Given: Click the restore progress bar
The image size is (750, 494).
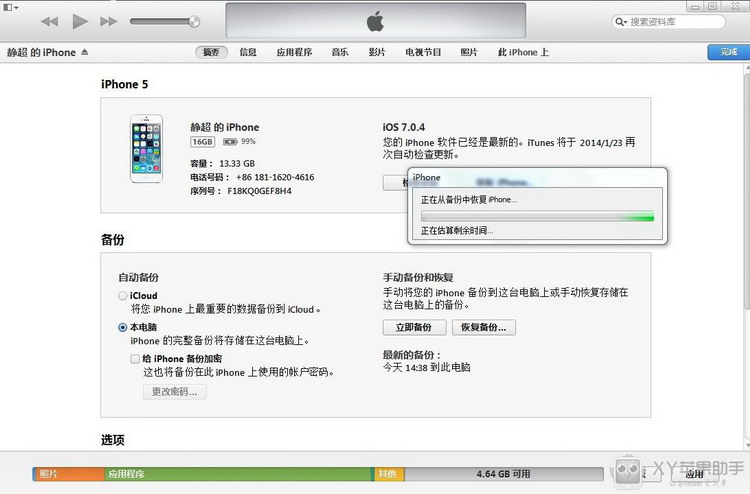Looking at the screenshot, I should 537,217.
